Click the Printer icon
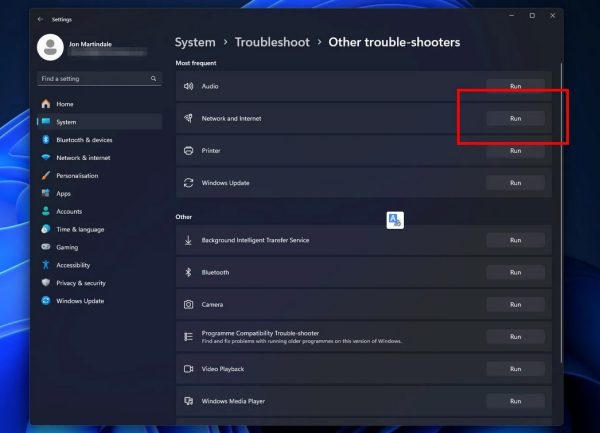This screenshot has width=600, height=433. click(188, 150)
